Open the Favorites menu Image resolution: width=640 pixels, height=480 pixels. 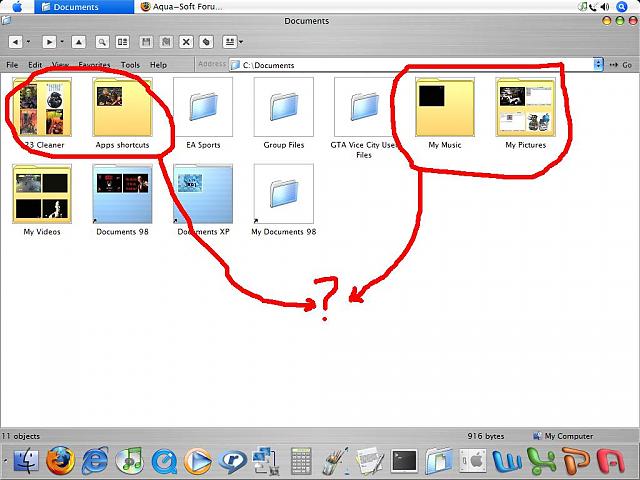pos(94,65)
